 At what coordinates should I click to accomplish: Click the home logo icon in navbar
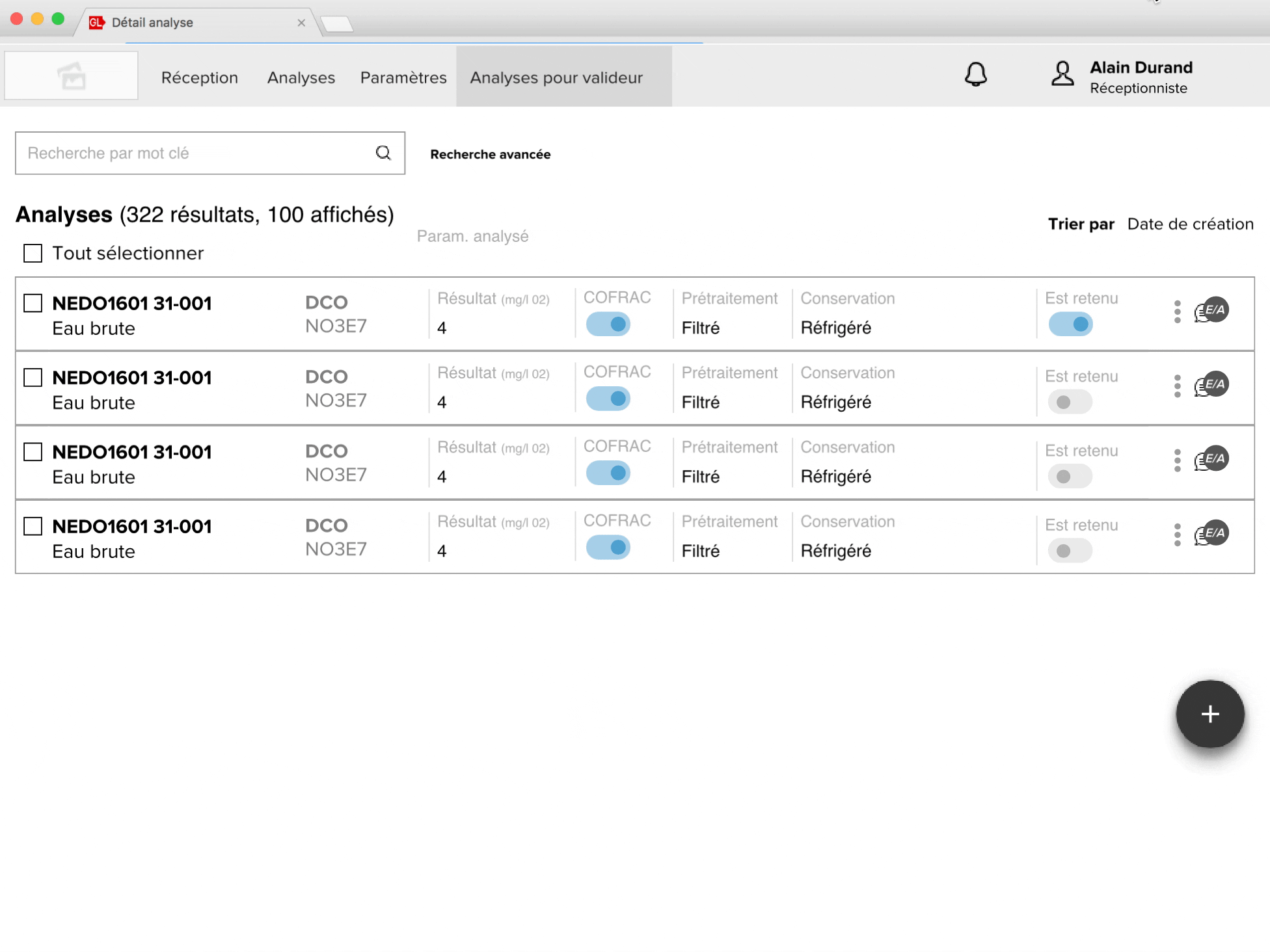tap(72, 76)
